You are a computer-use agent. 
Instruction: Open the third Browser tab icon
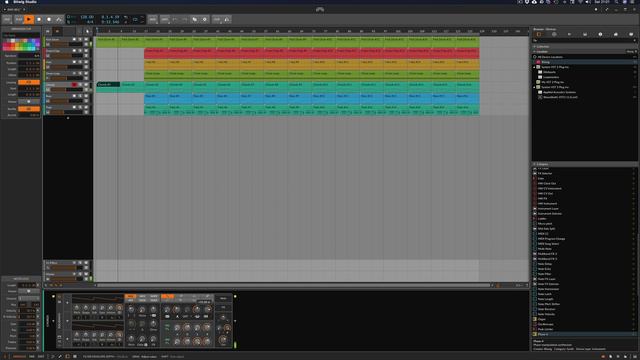pyautogui.click(x=569, y=35)
